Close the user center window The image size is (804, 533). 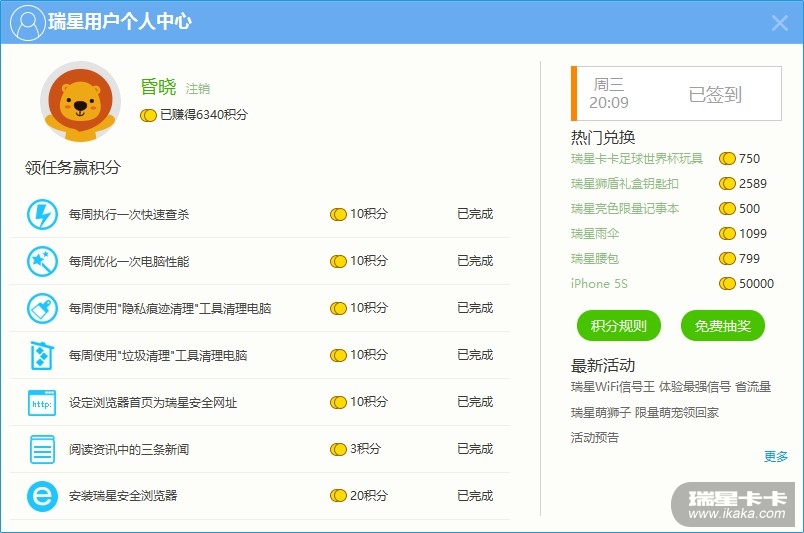[x=779, y=23]
